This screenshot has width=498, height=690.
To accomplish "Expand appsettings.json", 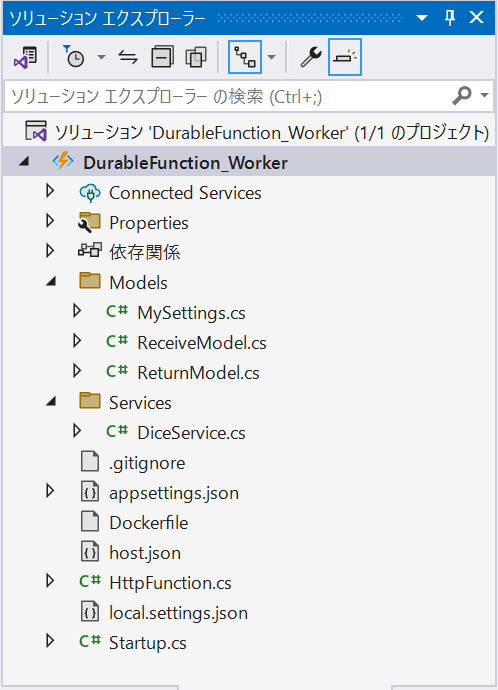I will pos(50,491).
